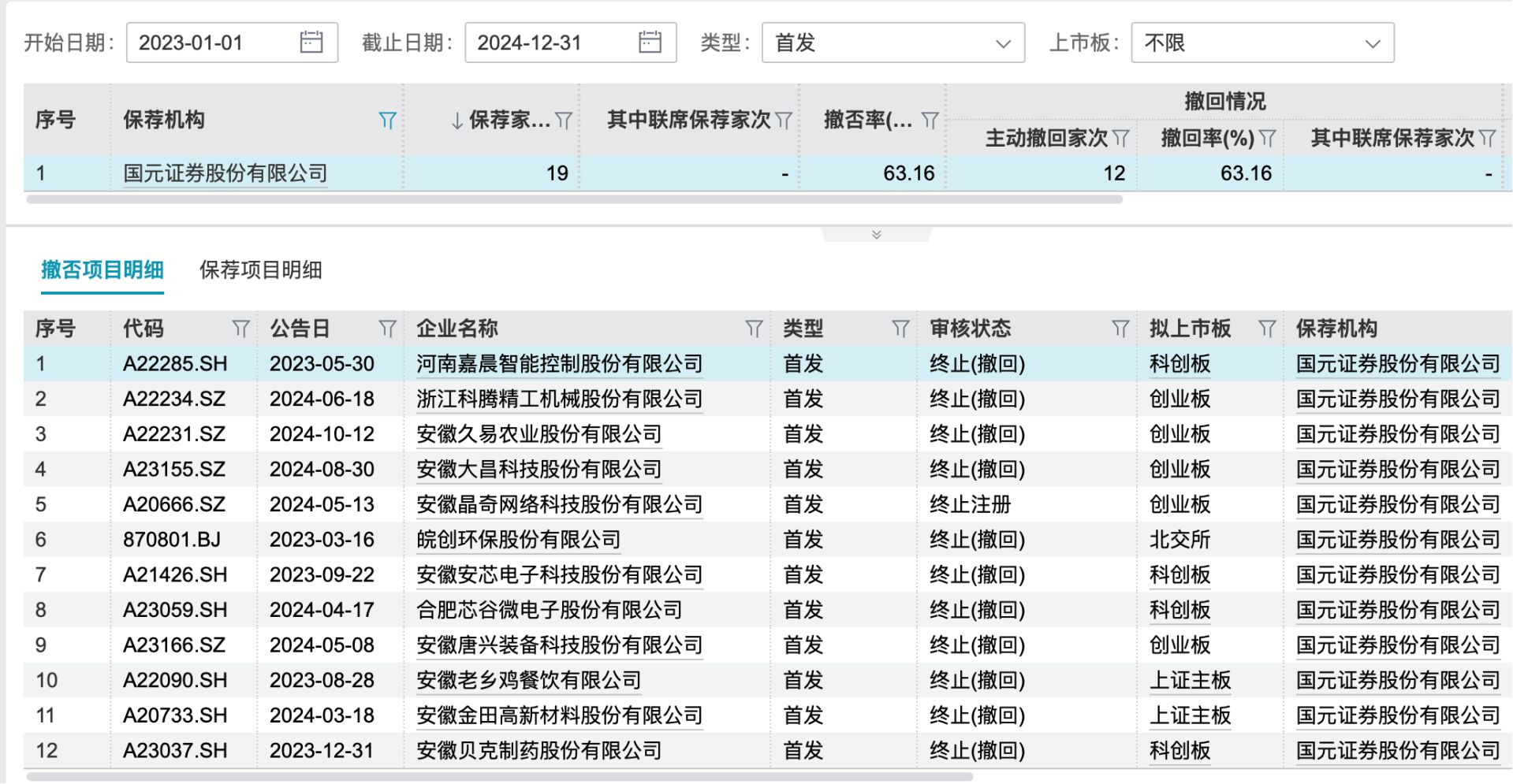
Task: Open the start date calendar picker
Action: point(311,43)
